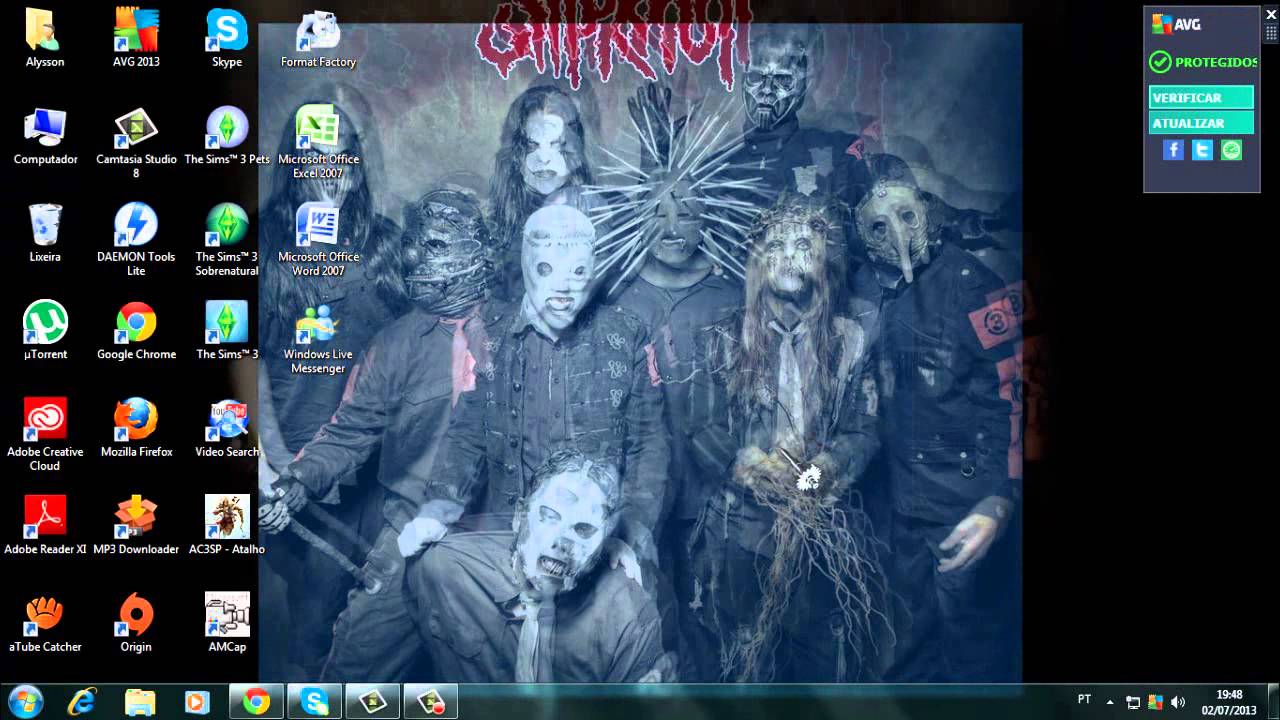Open the AVG 2013 desktop shortcut
This screenshot has height=720, width=1280.
pyautogui.click(x=136, y=38)
